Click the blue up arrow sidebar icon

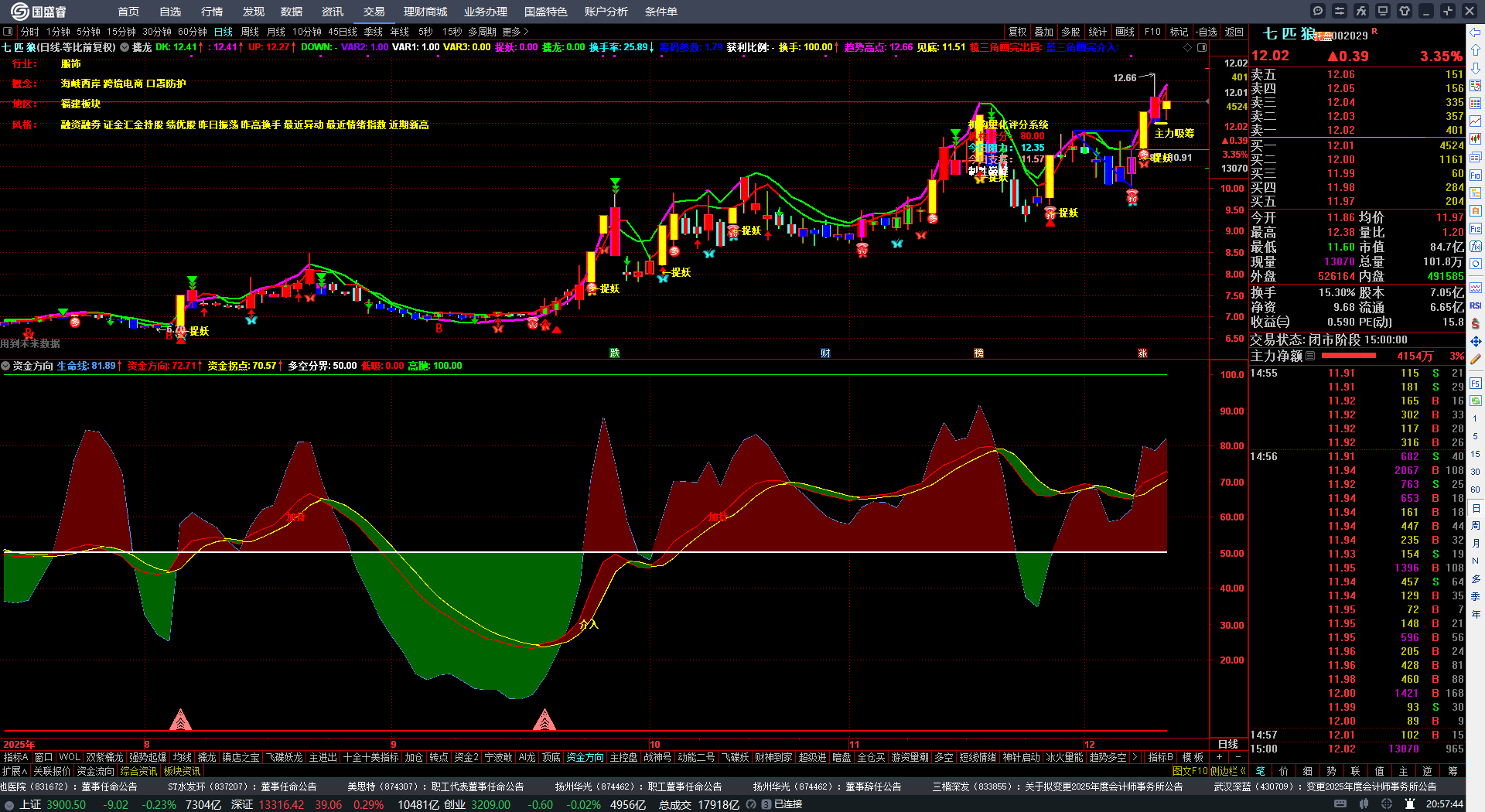point(1476,50)
